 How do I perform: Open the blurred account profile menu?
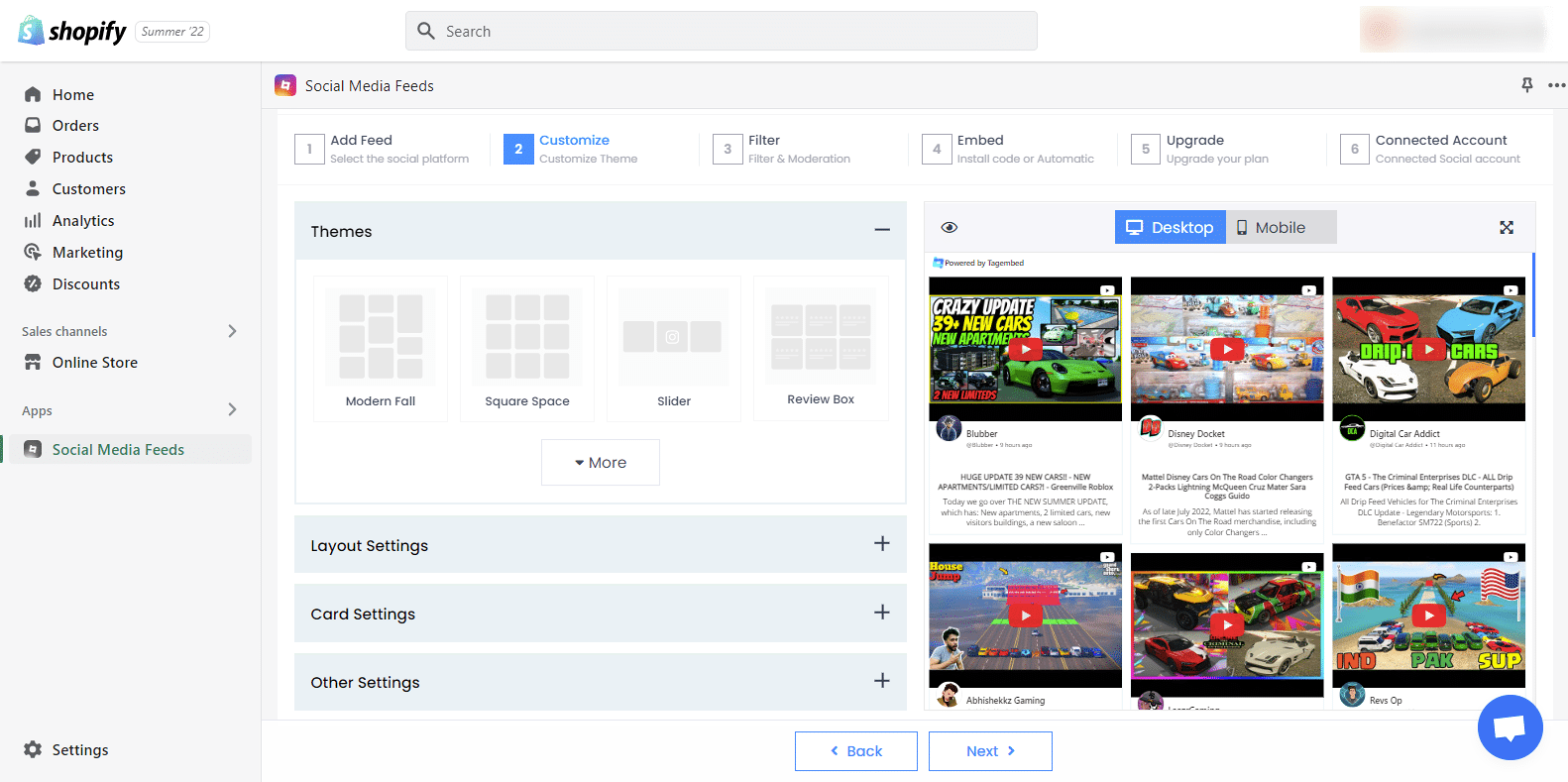click(1453, 30)
